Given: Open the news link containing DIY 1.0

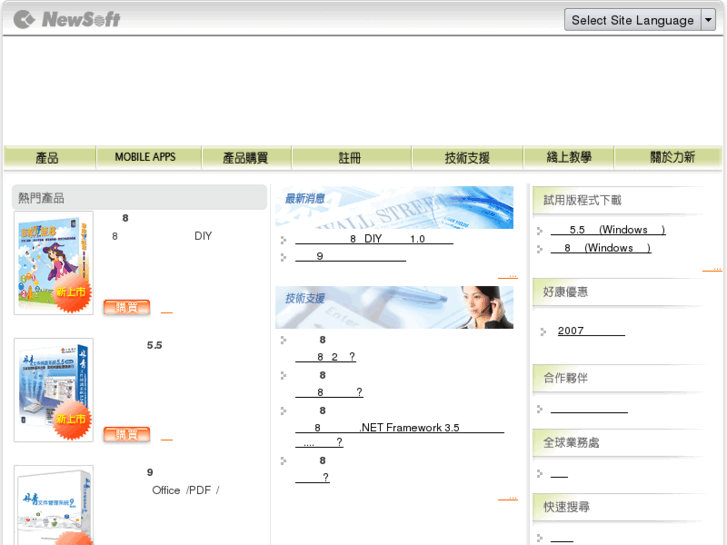Looking at the screenshot, I should click(x=374, y=239).
